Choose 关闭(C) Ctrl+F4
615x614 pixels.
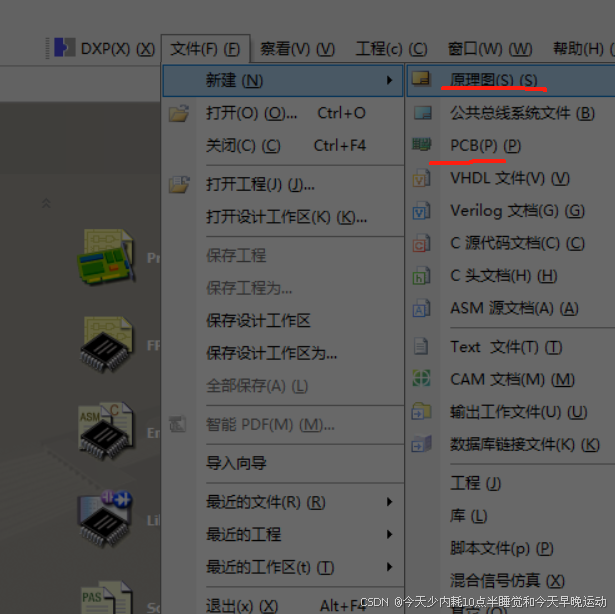click(x=283, y=146)
